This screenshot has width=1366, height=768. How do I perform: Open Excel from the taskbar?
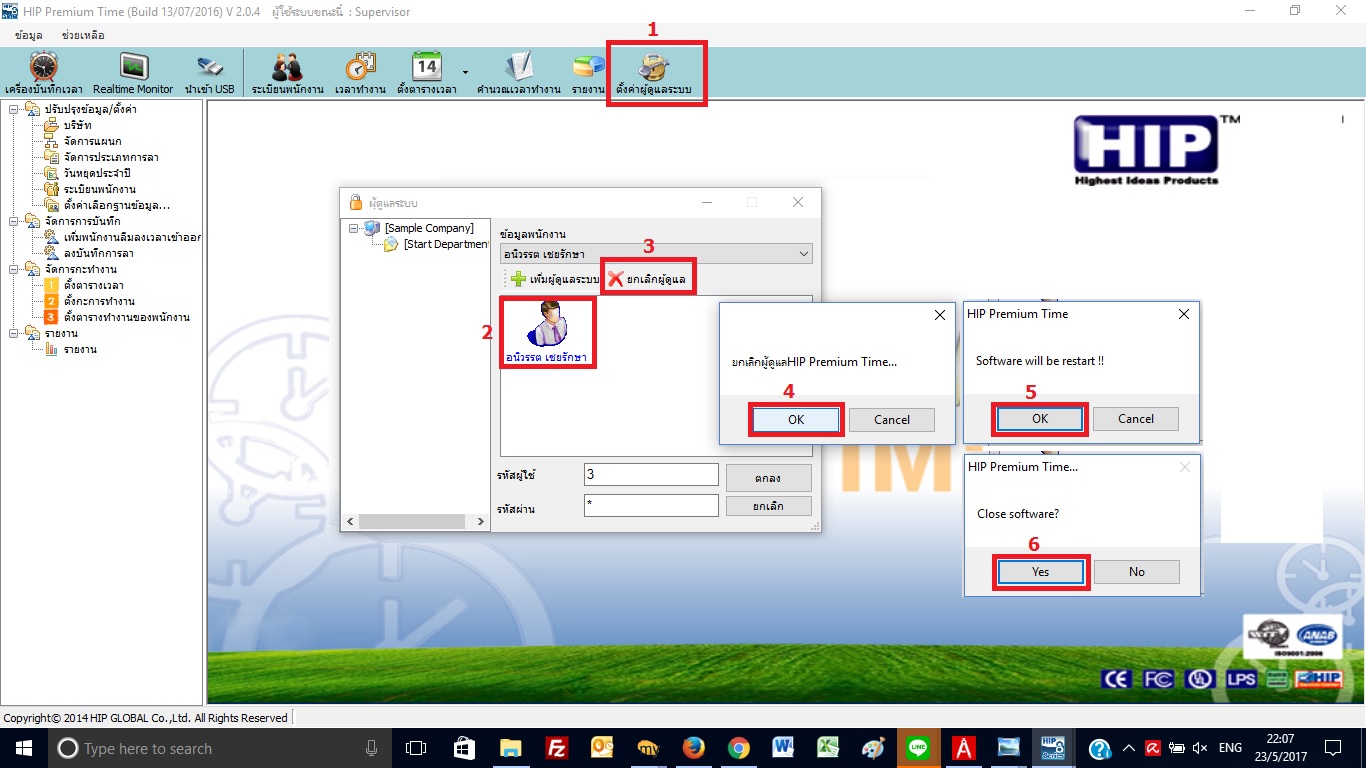point(828,748)
